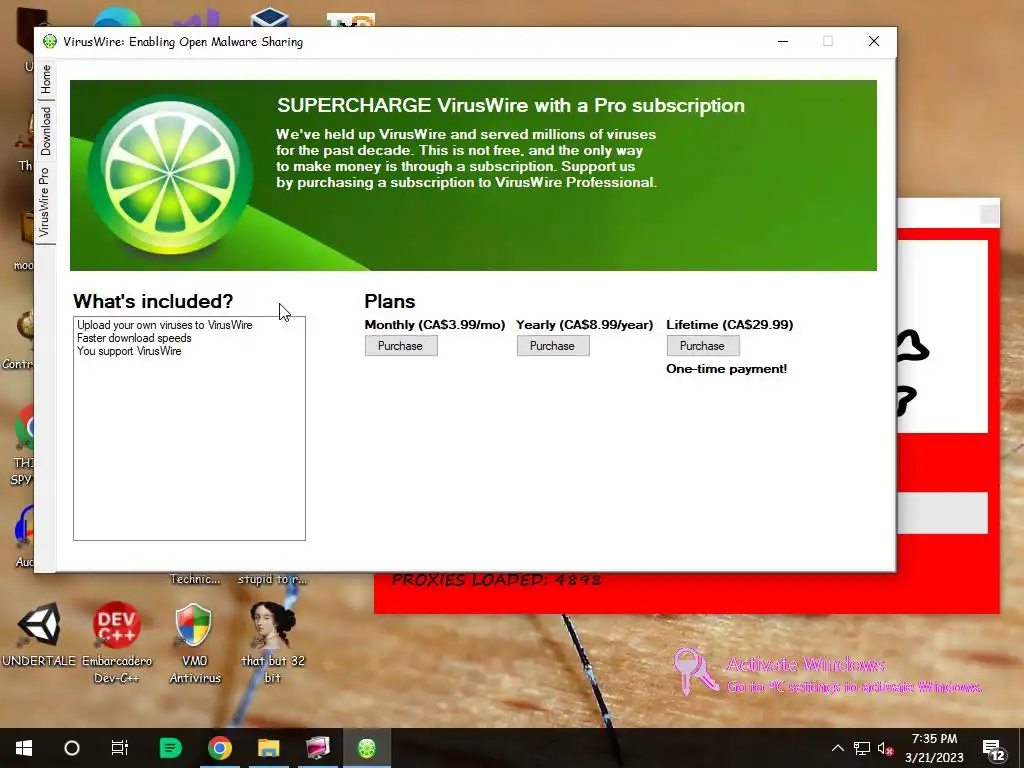The width and height of the screenshot is (1024, 768).
Task: Click the 'One-time payment!' label
Action: click(x=726, y=369)
